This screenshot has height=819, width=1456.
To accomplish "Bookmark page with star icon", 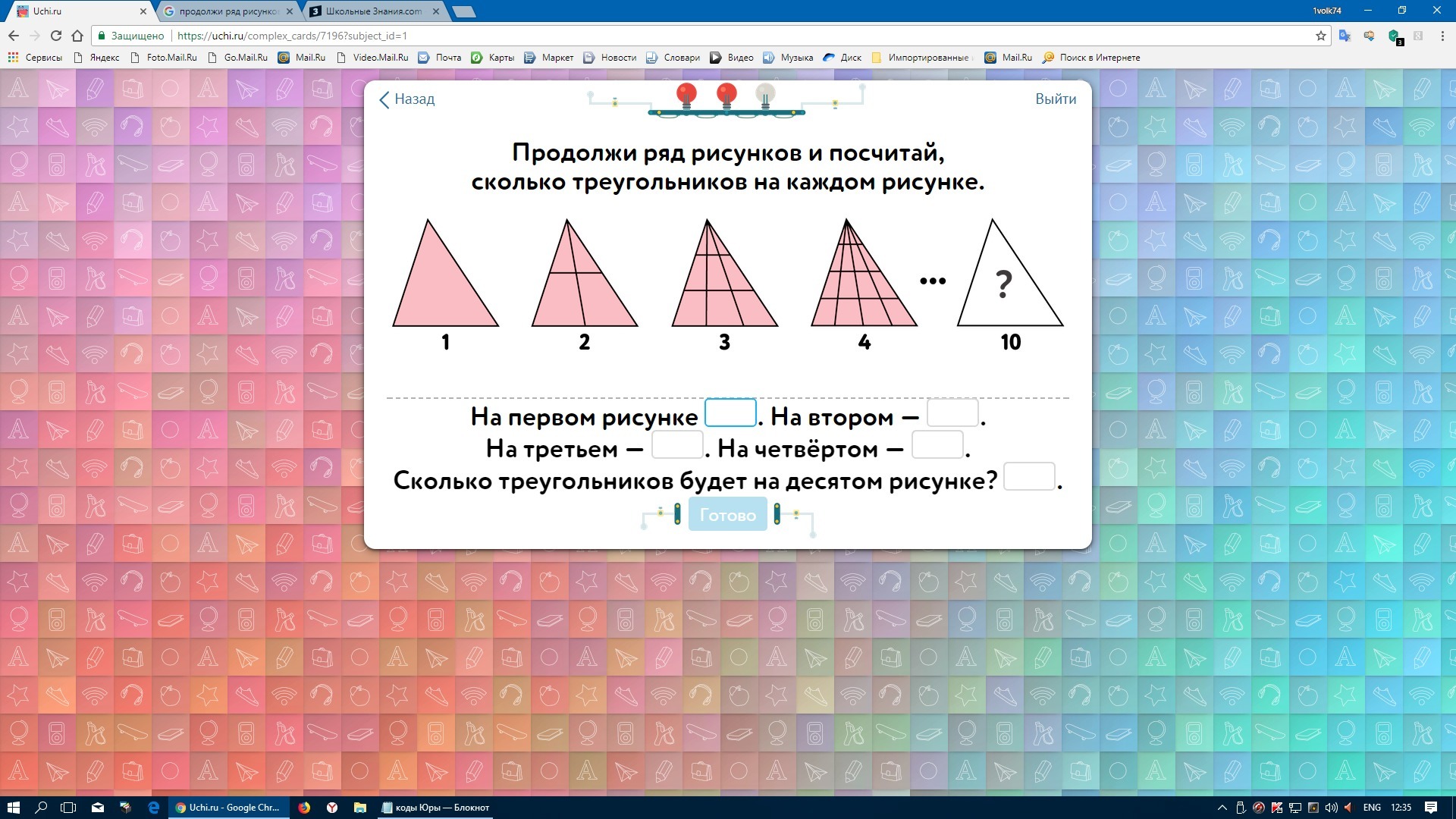I will (x=1320, y=36).
